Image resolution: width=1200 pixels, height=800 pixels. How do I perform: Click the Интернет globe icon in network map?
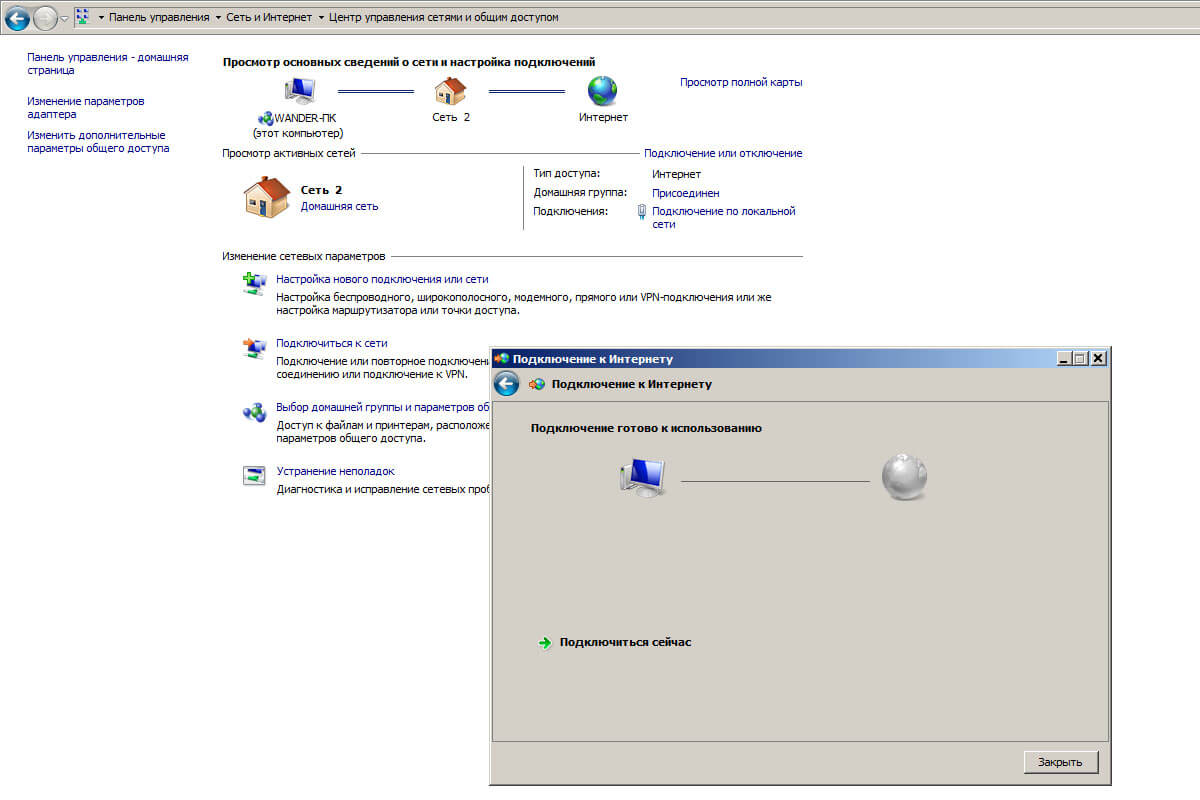(603, 91)
